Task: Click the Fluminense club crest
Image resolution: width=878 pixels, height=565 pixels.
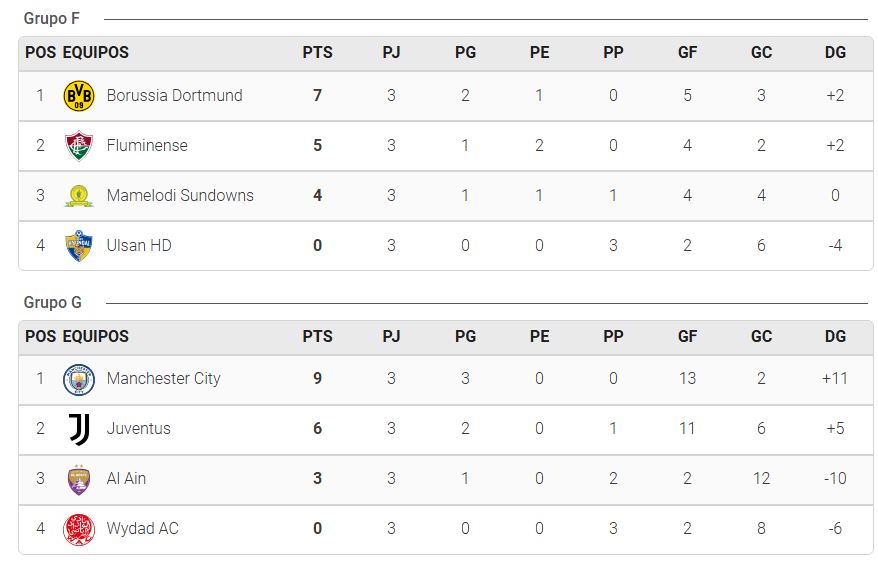Action: coord(79,146)
